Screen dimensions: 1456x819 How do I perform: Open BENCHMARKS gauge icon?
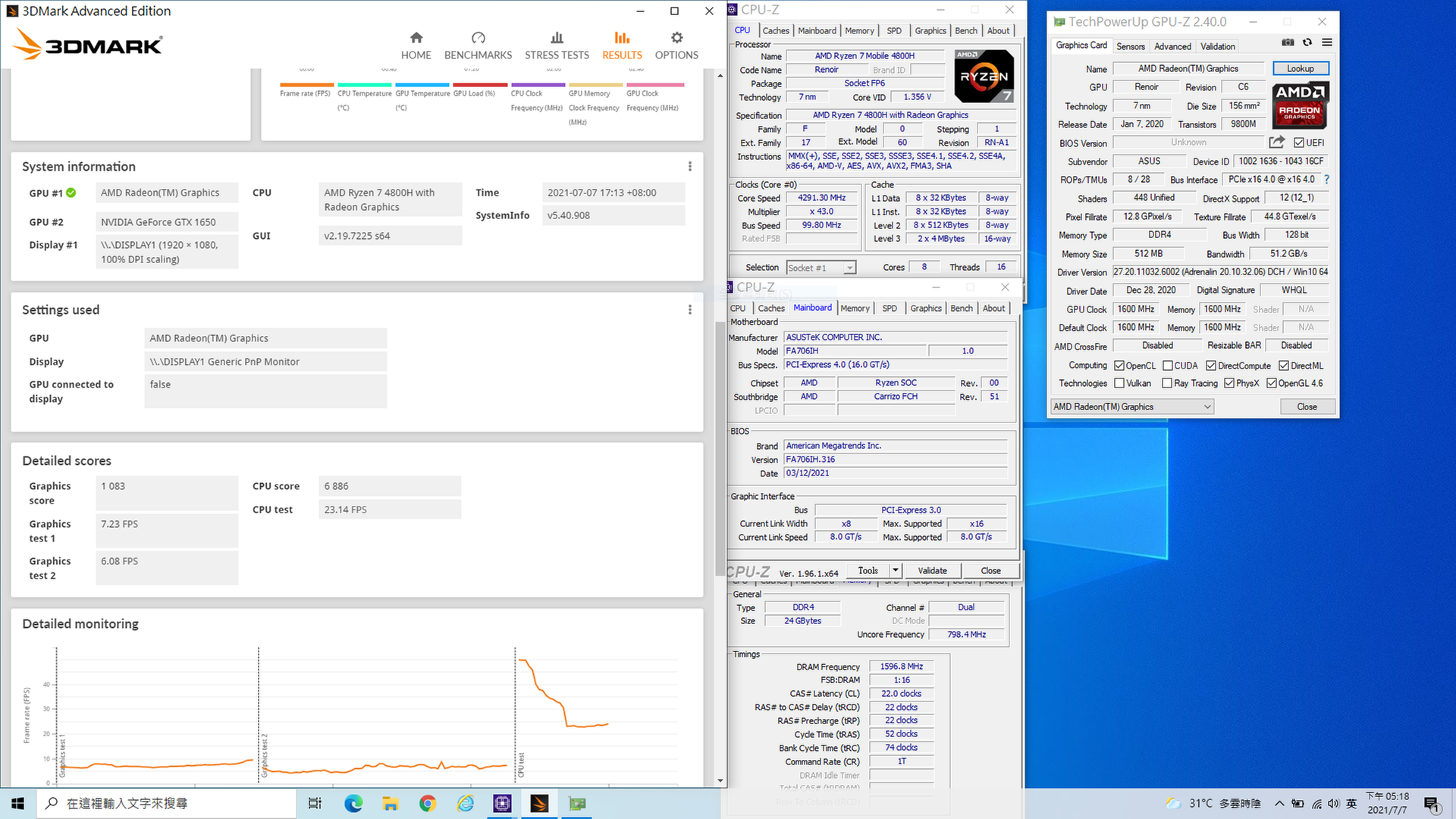pyautogui.click(x=478, y=38)
